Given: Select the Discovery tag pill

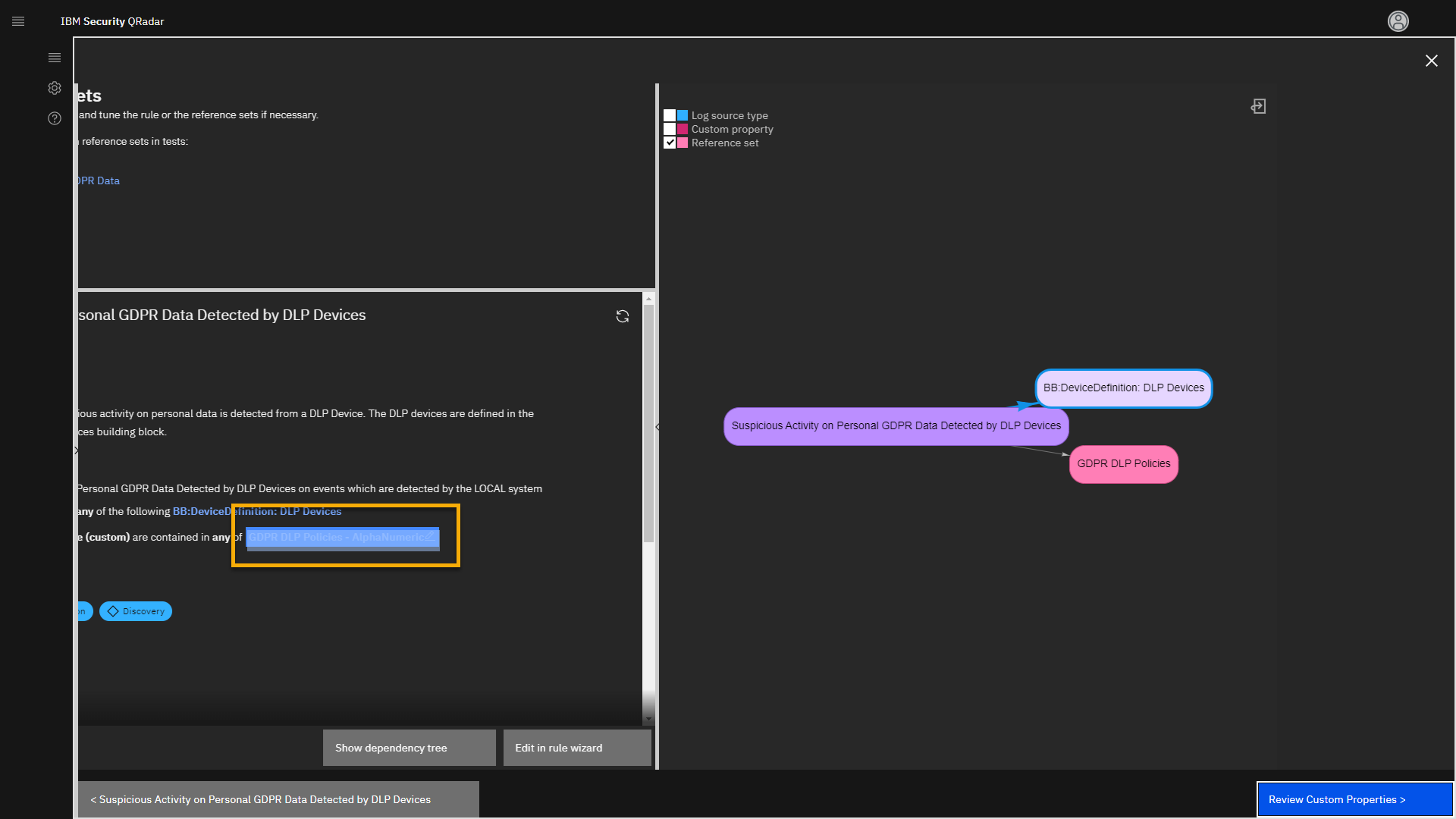Looking at the screenshot, I should [136, 611].
